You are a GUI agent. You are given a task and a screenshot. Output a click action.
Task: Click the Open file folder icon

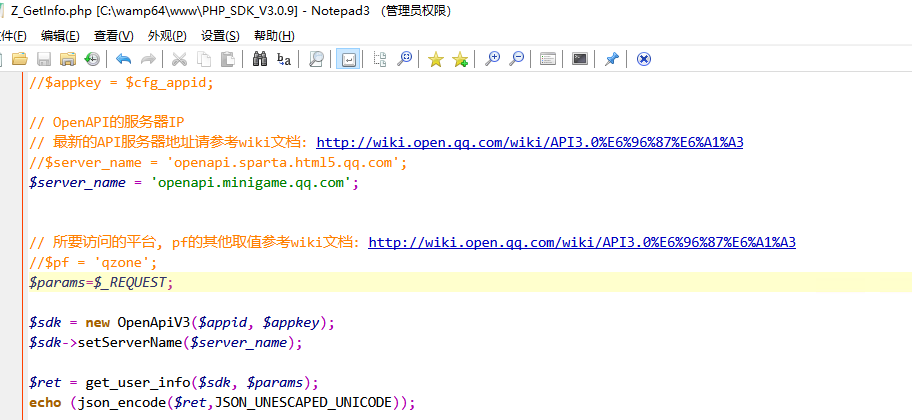20,59
